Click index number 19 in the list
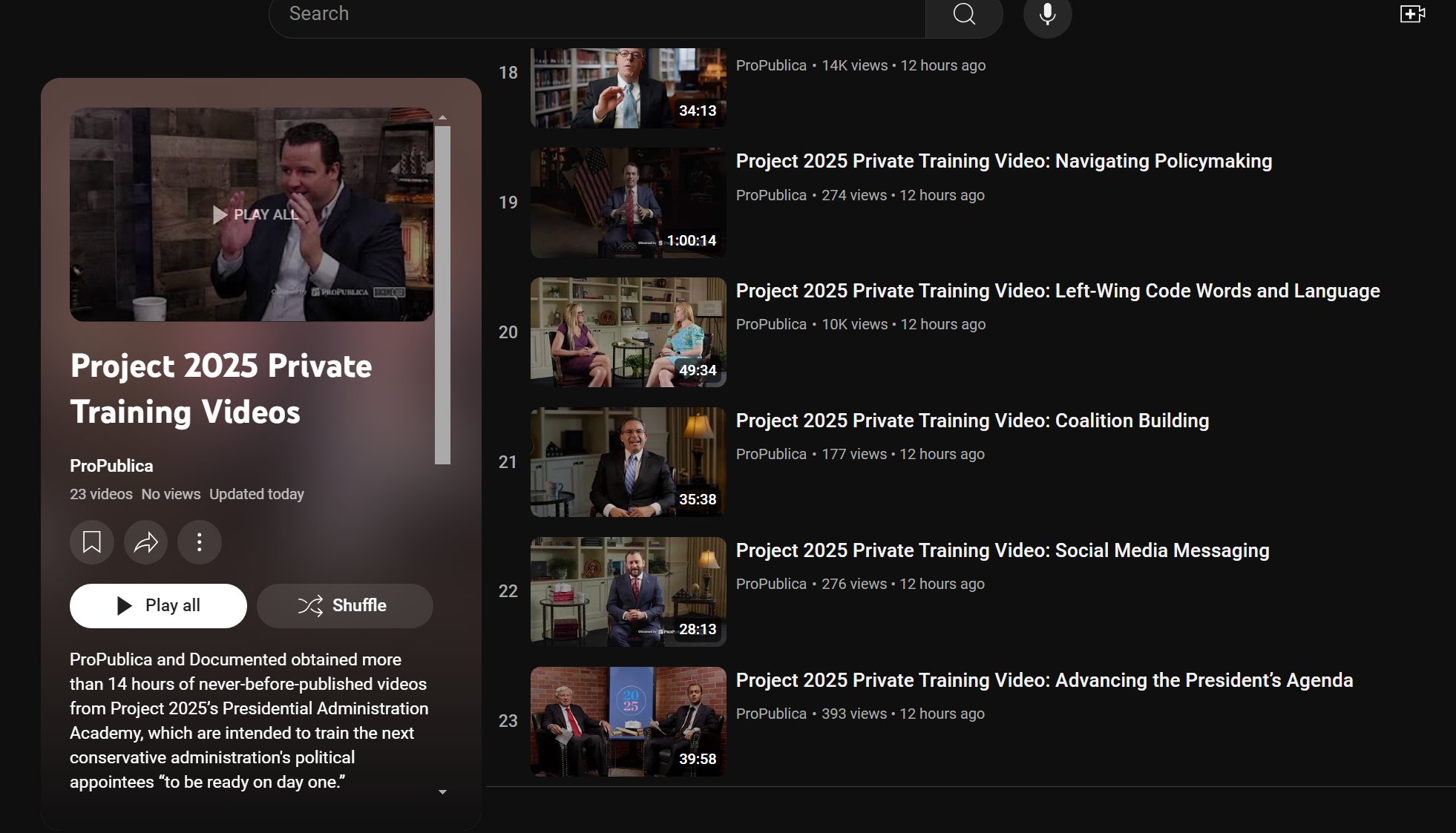 pos(508,203)
